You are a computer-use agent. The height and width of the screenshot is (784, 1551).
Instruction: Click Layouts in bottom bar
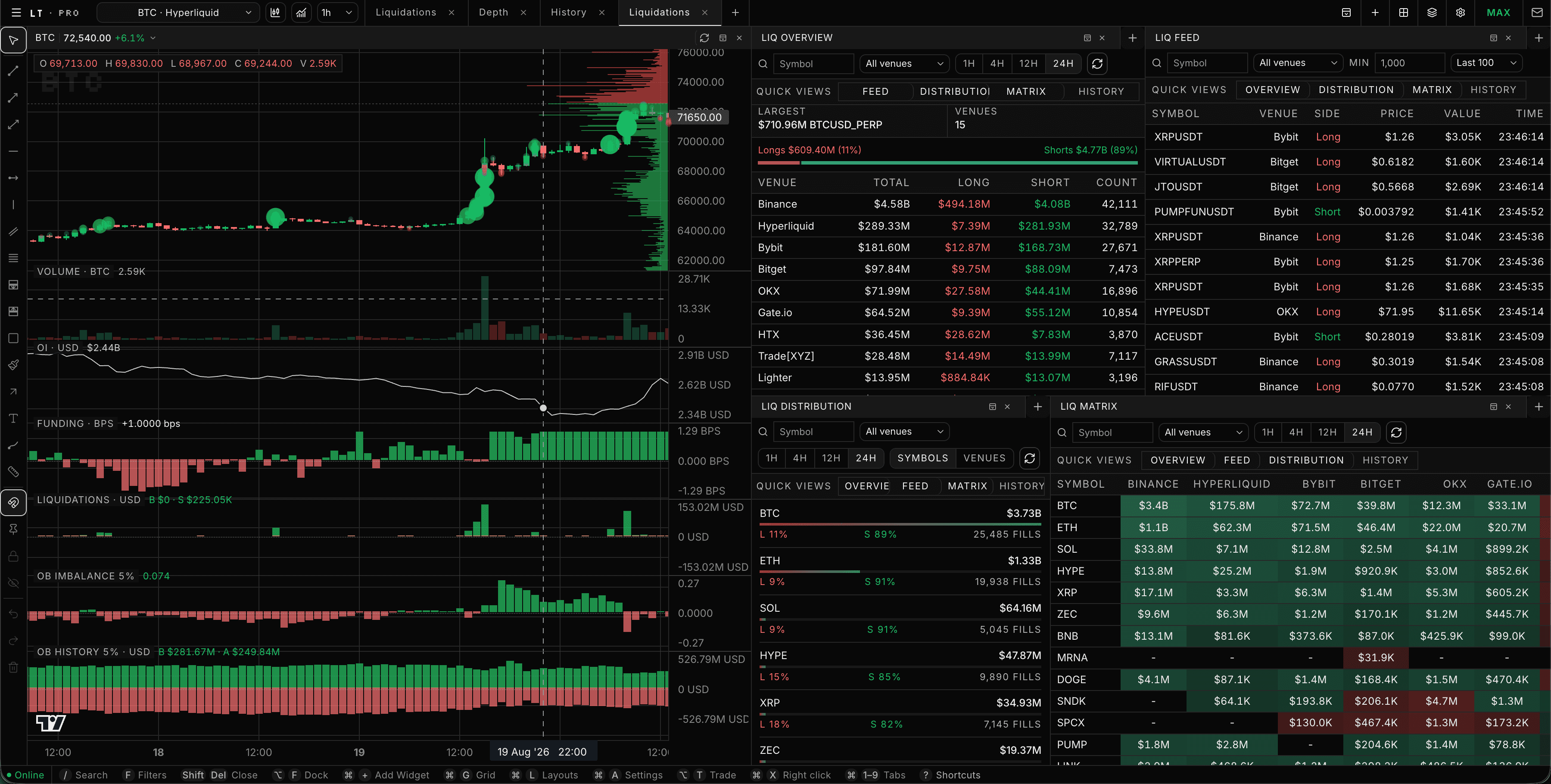559,775
